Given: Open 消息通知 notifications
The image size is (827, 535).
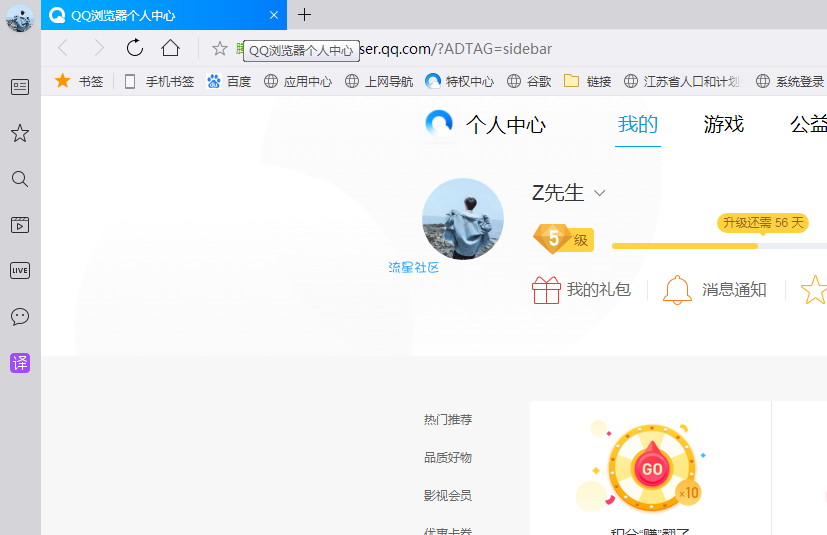Looking at the screenshot, I should pyautogui.click(x=715, y=290).
